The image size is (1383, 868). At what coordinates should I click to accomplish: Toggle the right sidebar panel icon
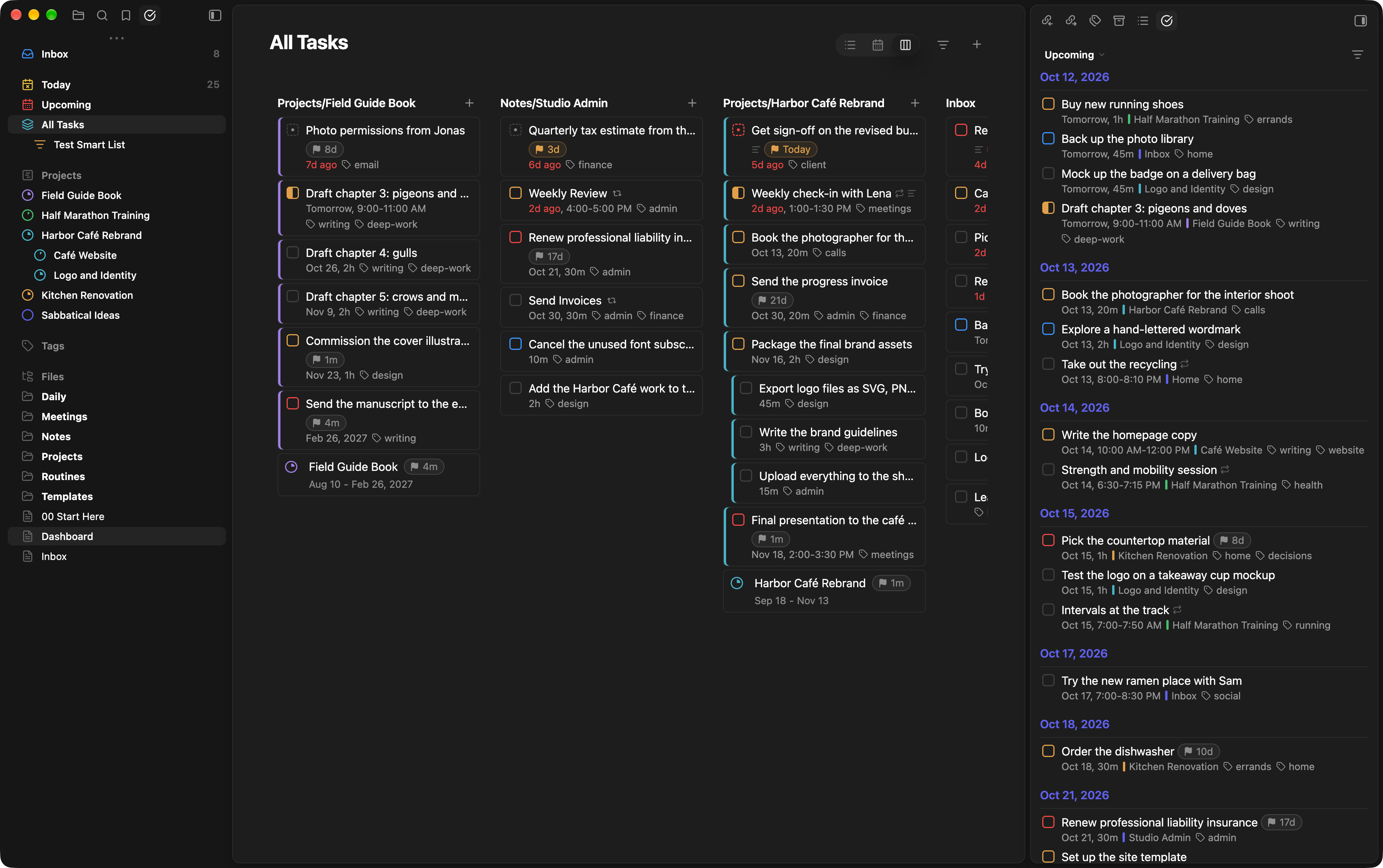(1361, 21)
